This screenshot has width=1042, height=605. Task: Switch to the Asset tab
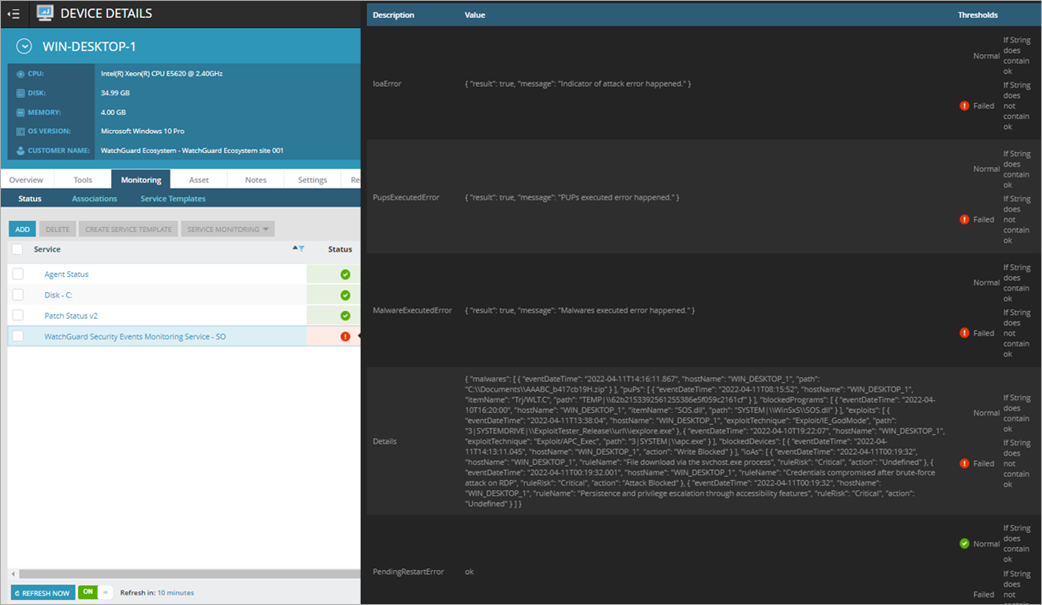pyautogui.click(x=198, y=180)
